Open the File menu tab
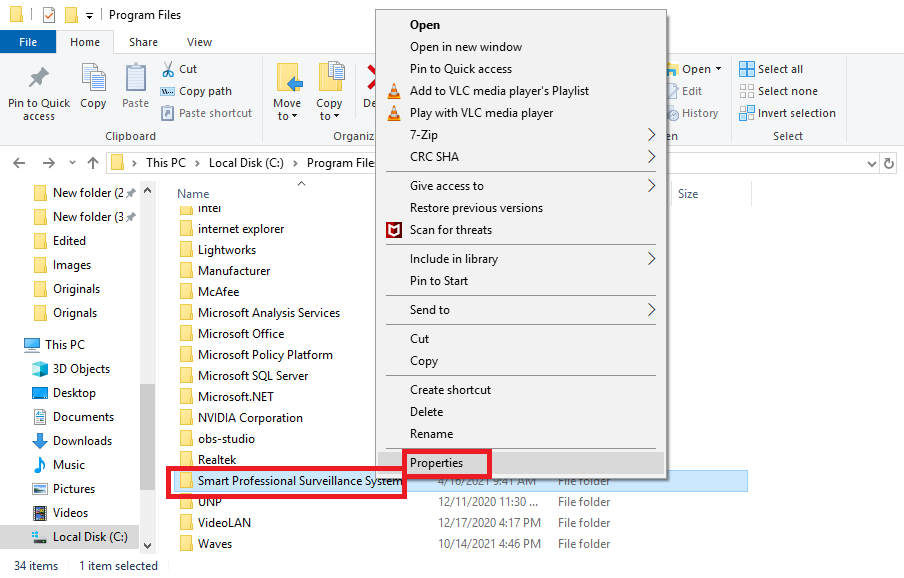The width and height of the screenshot is (904, 578). pos(28,42)
